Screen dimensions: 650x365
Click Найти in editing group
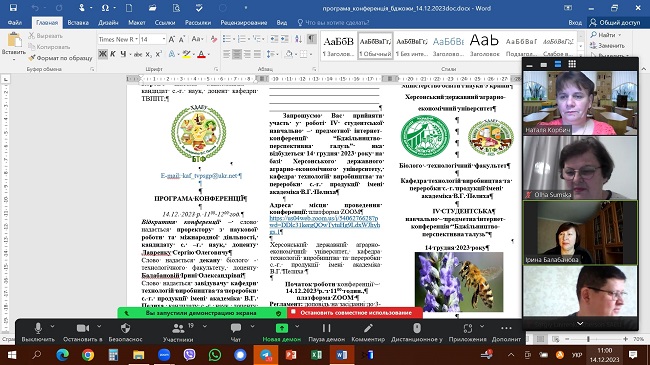pyautogui.click(x=606, y=35)
